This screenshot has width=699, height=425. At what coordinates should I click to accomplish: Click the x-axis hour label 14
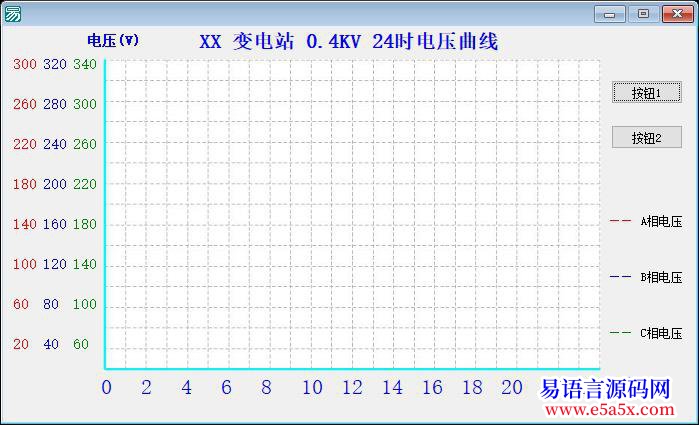[392, 388]
